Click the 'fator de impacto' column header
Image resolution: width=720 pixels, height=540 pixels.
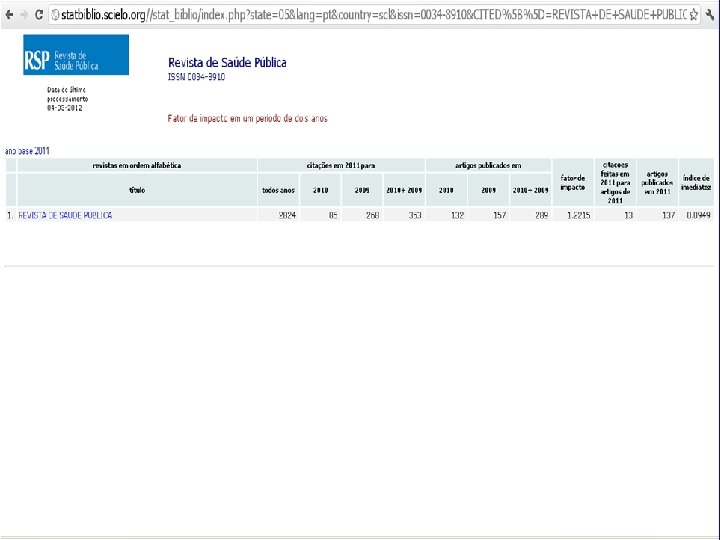click(x=573, y=182)
